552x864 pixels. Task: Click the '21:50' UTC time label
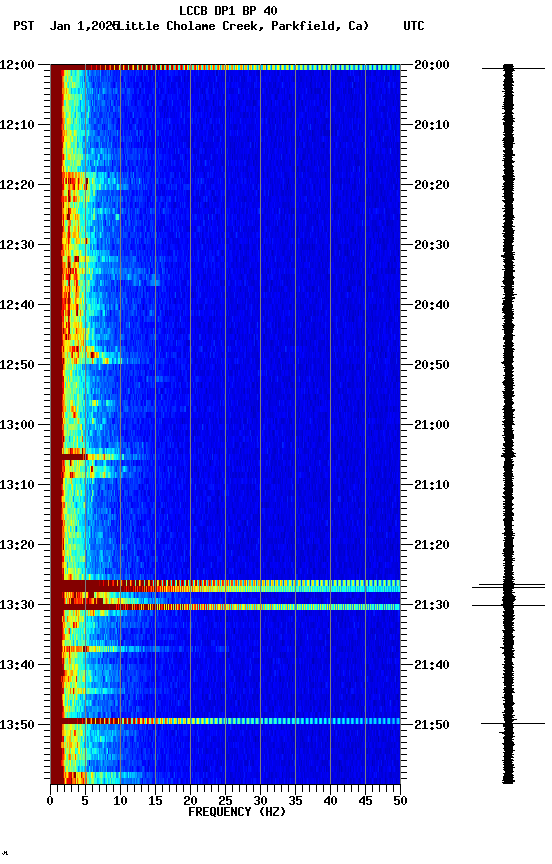(x=432, y=725)
